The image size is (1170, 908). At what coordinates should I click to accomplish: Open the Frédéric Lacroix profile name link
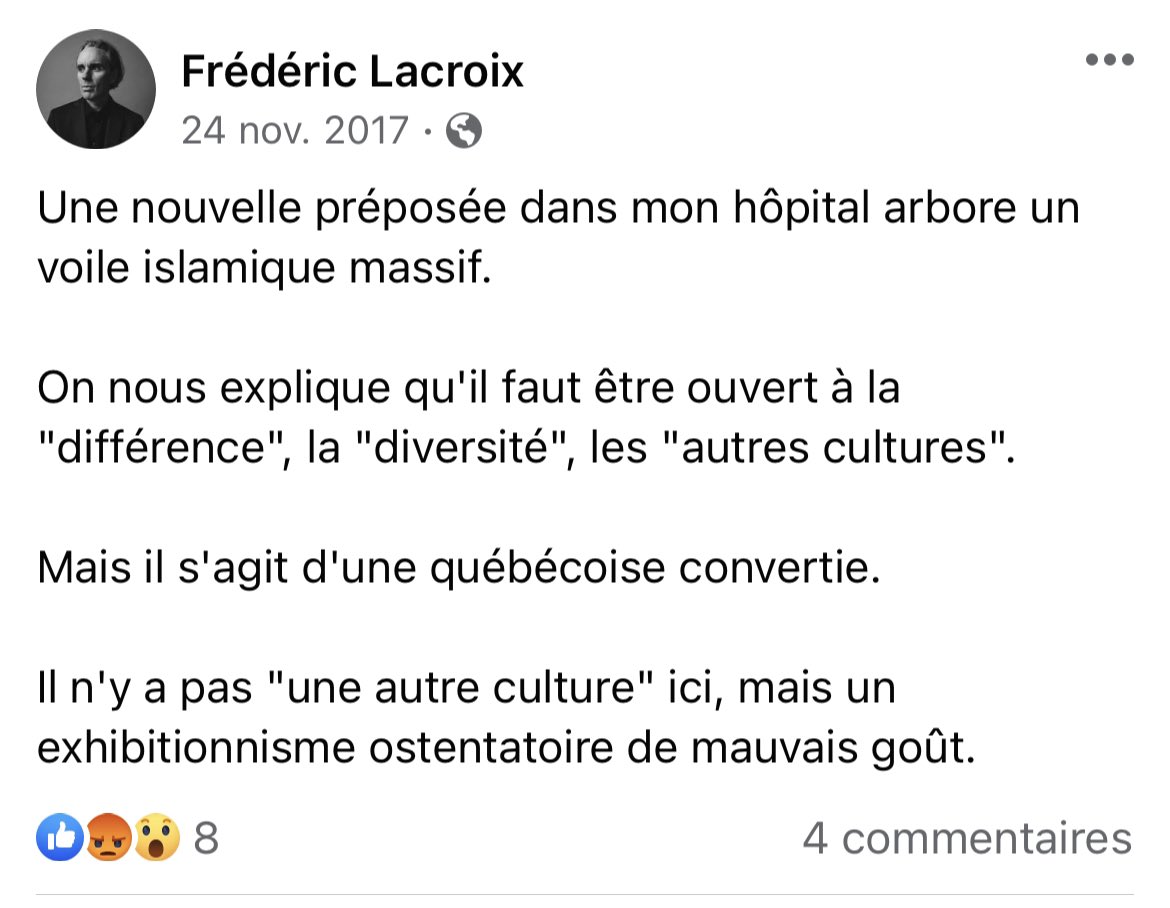click(352, 72)
